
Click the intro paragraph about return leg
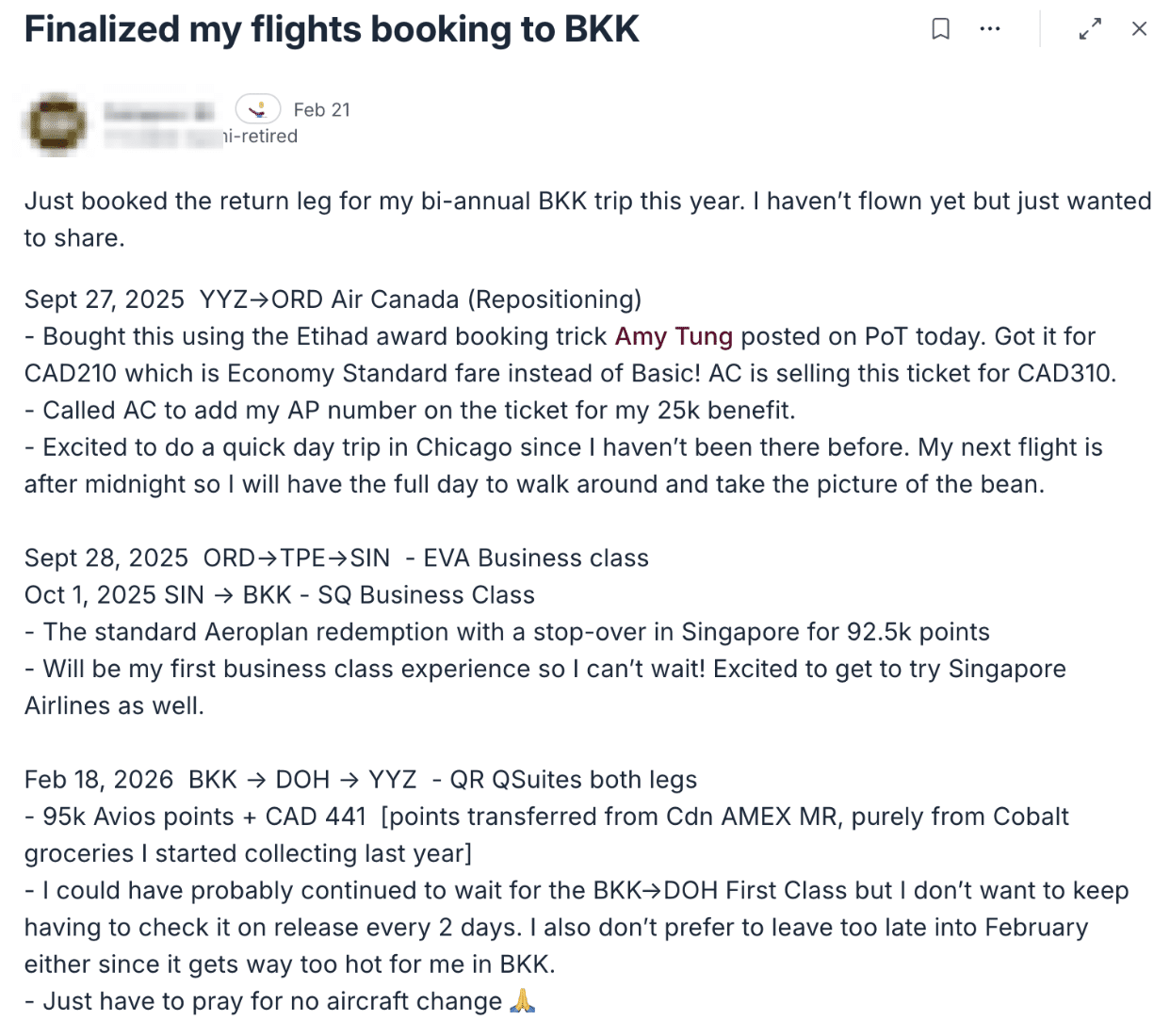(x=586, y=202)
